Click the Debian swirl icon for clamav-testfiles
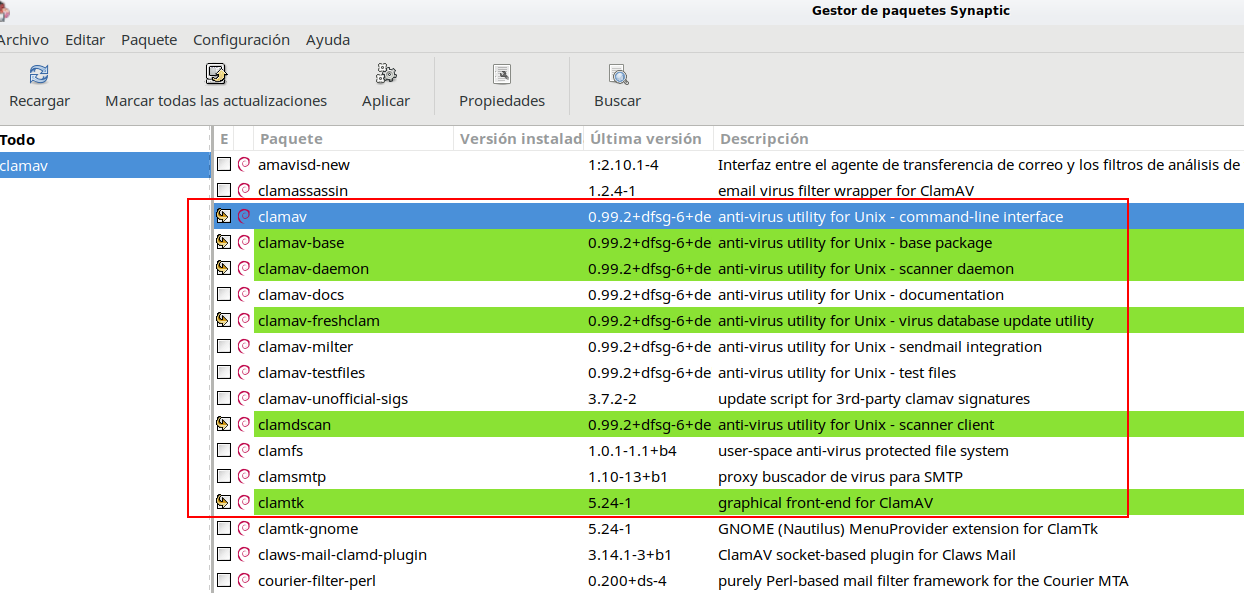The width and height of the screenshot is (1244, 593). point(244,372)
